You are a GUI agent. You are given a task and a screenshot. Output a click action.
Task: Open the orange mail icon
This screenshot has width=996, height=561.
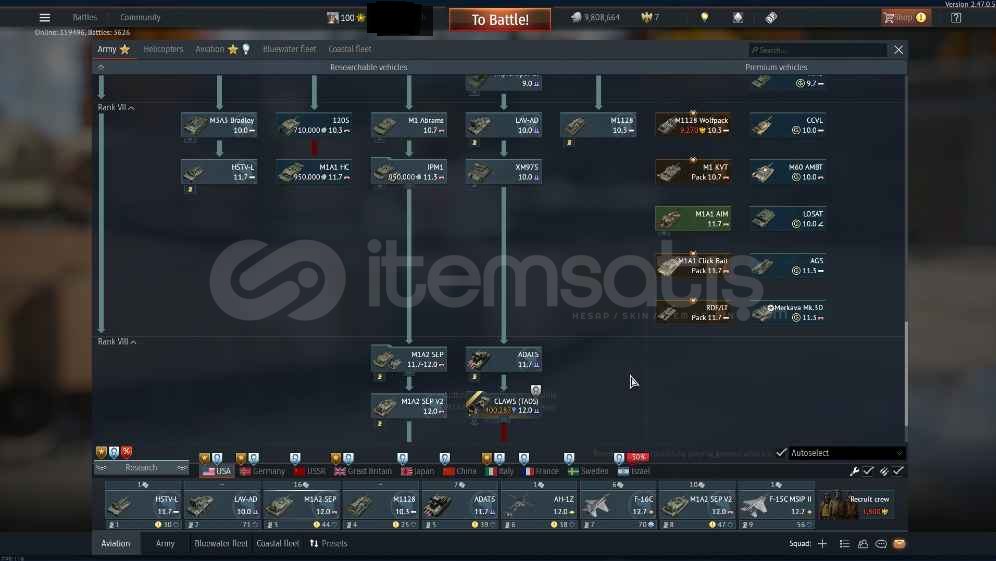[899, 544]
